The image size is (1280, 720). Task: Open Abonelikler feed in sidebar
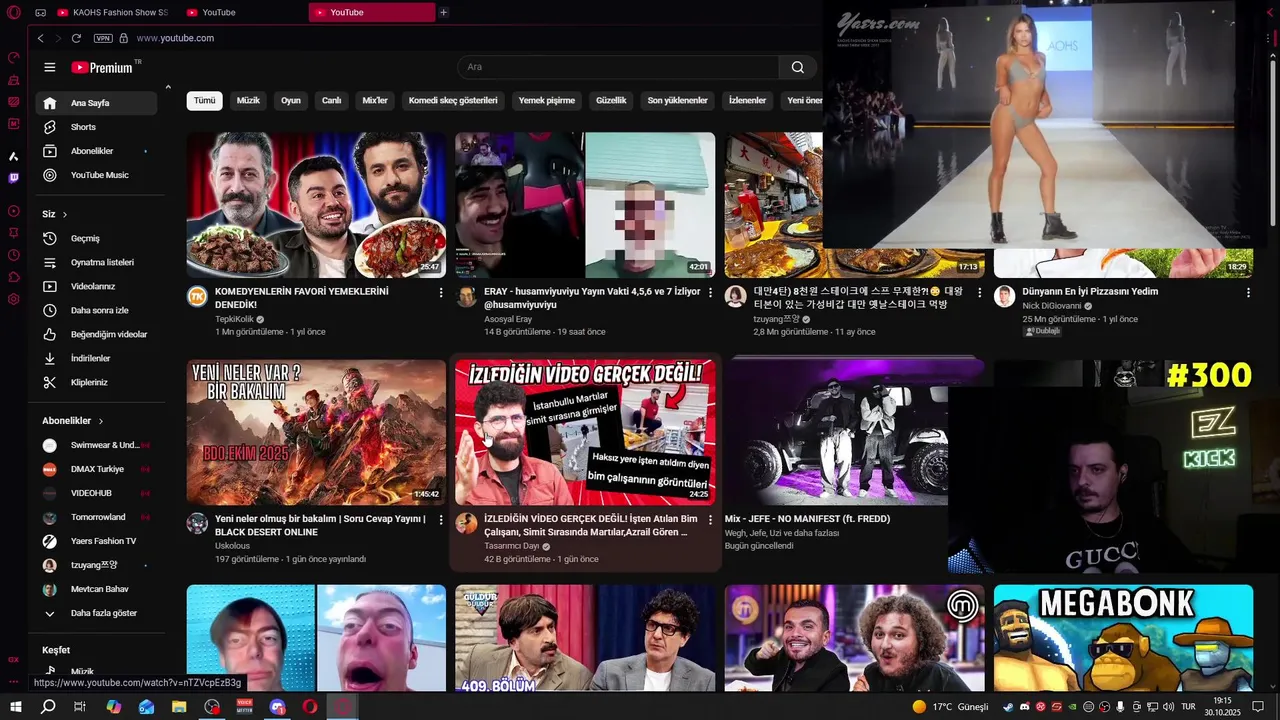(x=96, y=151)
